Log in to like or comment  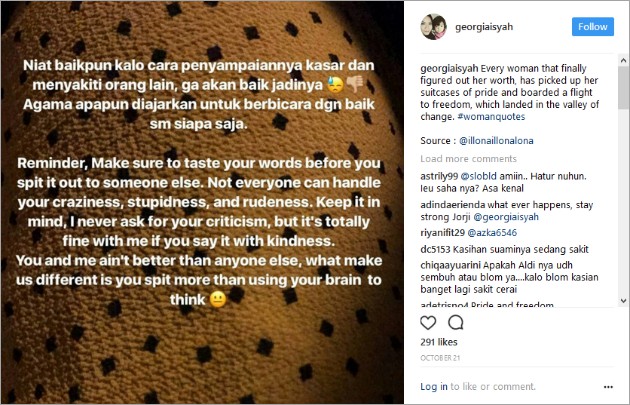point(434,387)
